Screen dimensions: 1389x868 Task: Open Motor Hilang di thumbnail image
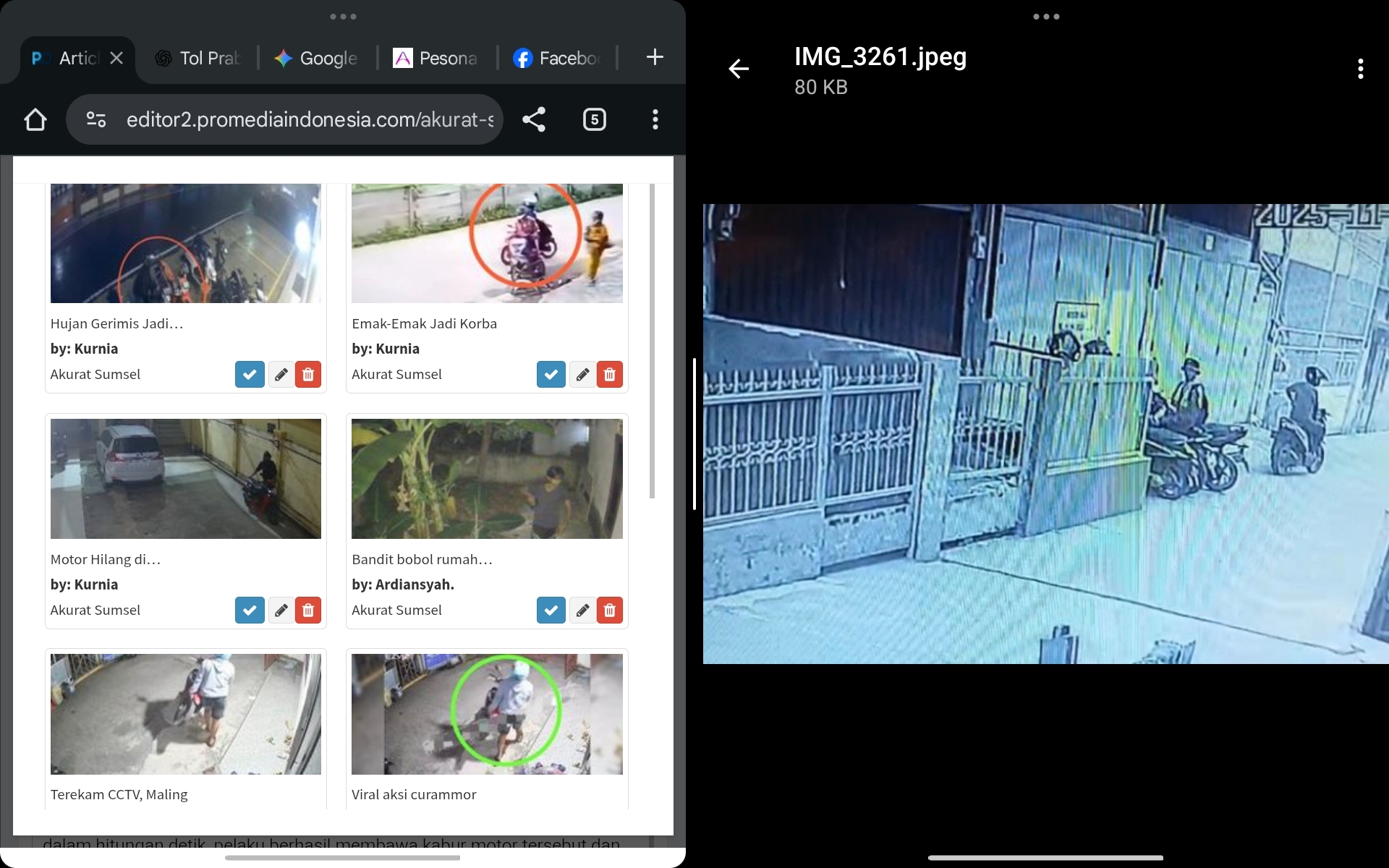[x=186, y=479]
